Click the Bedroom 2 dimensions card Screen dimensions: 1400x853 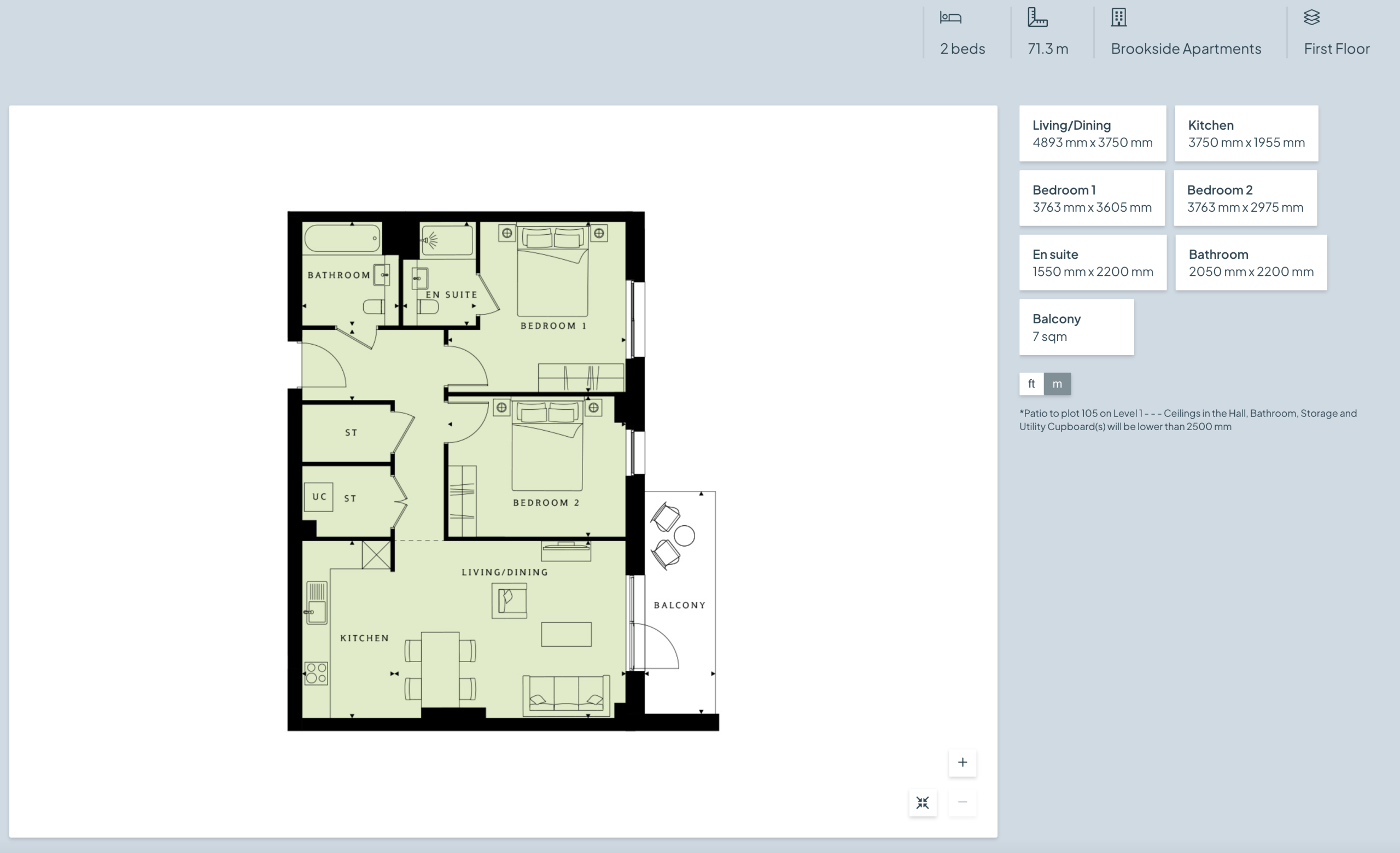(x=1245, y=198)
